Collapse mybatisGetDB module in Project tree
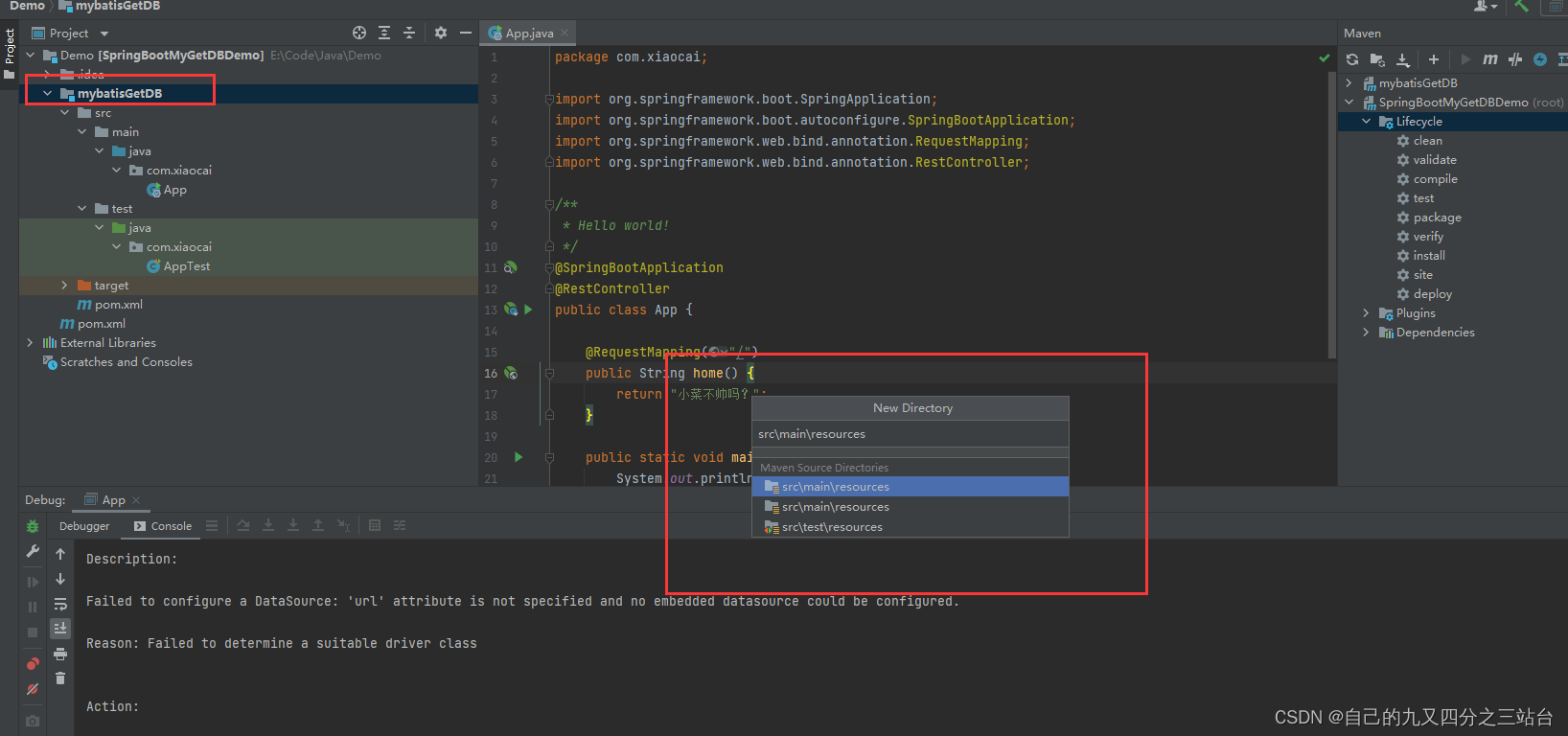 (47, 93)
